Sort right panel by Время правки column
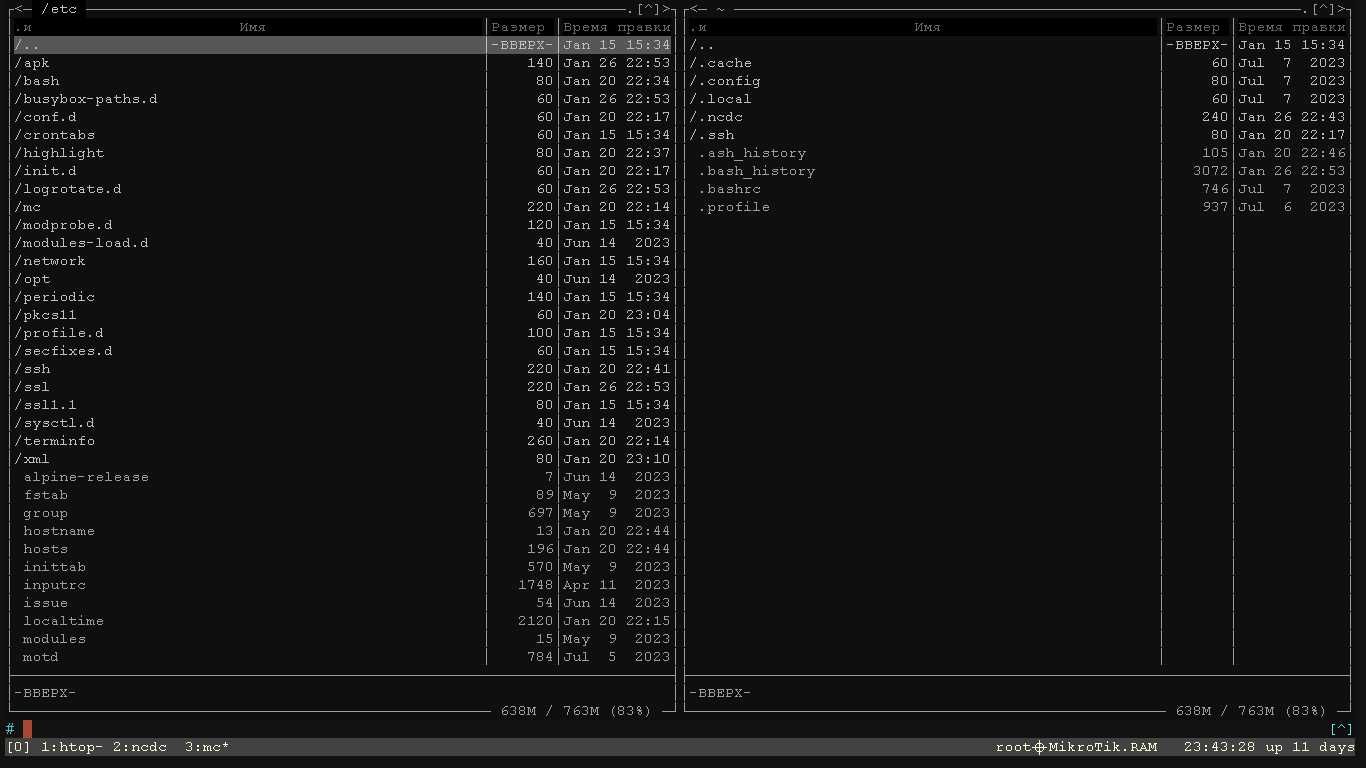 coord(1291,27)
